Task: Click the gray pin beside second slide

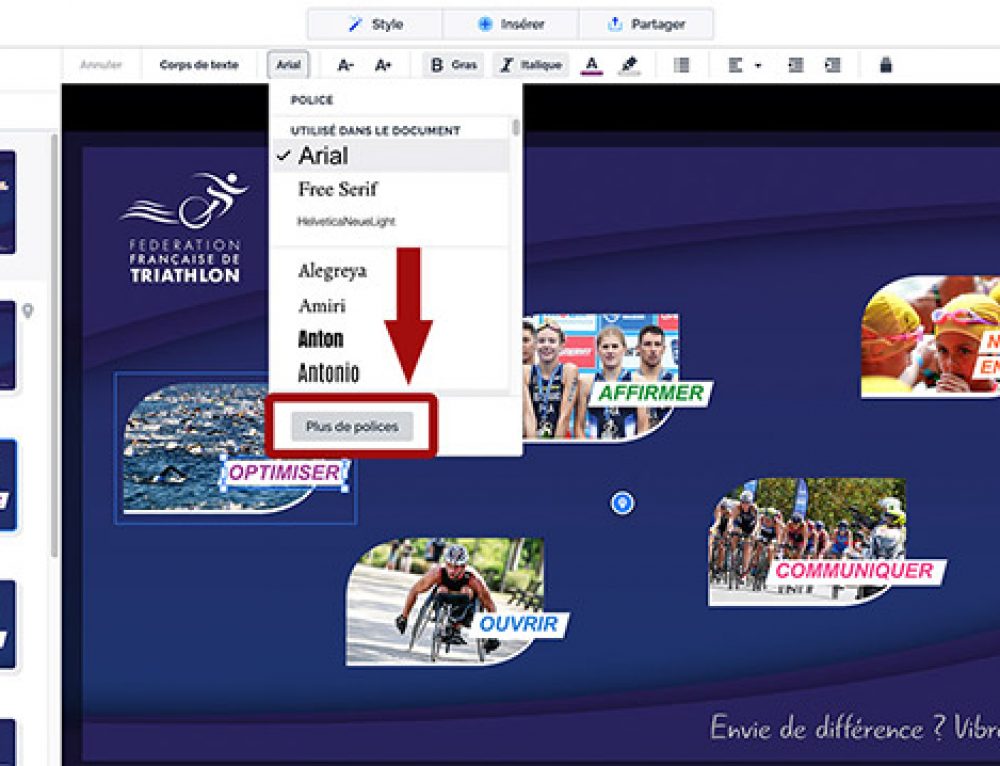Action: tap(27, 311)
